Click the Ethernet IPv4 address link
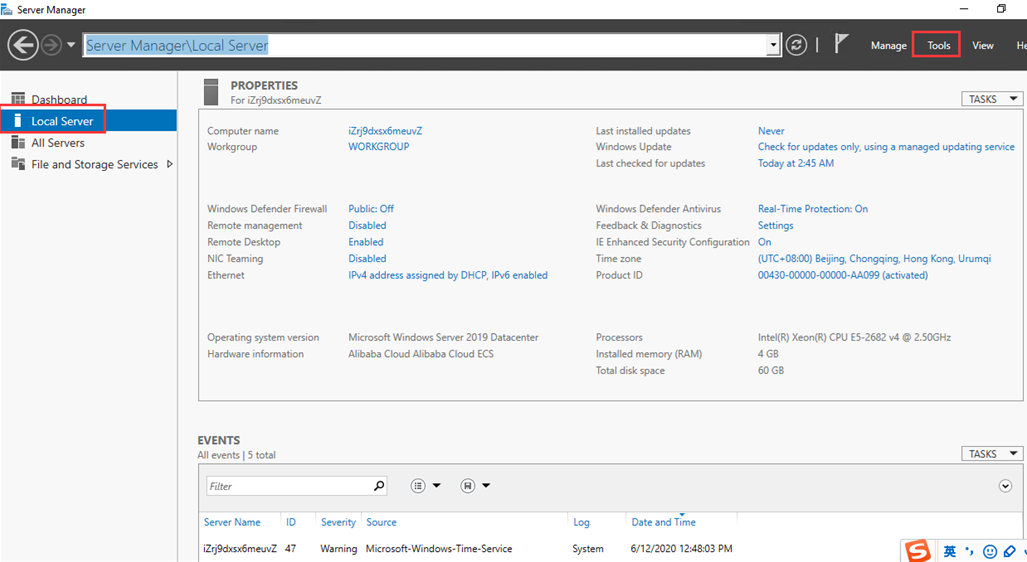The image size is (1027, 562). [x=447, y=275]
